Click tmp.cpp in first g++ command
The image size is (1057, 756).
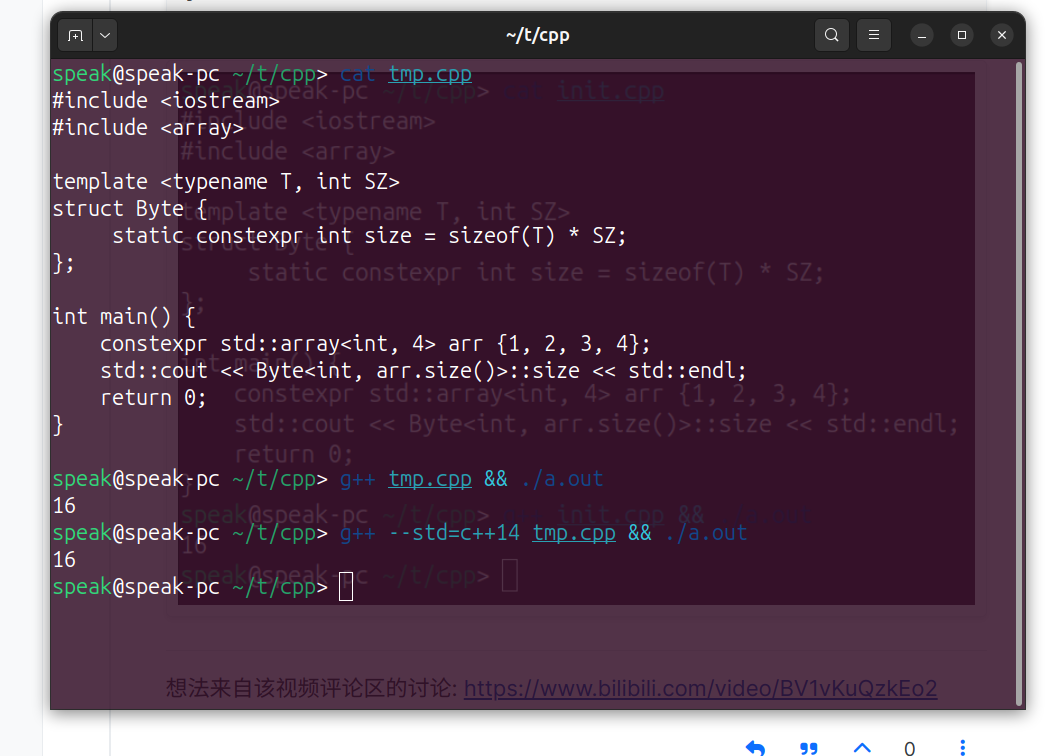pos(430,479)
